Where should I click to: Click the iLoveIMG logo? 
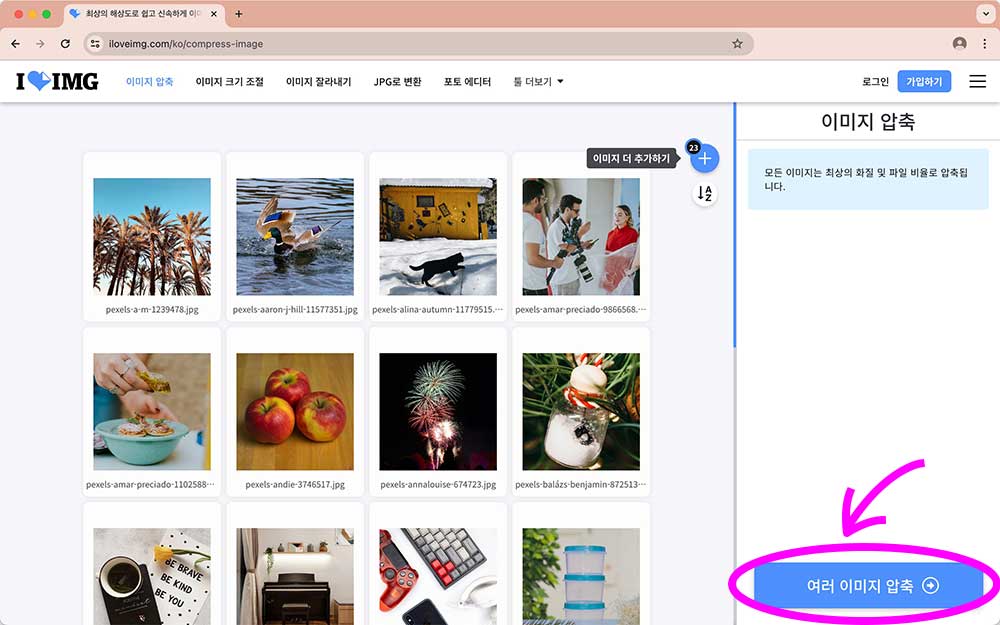click(57, 81)
